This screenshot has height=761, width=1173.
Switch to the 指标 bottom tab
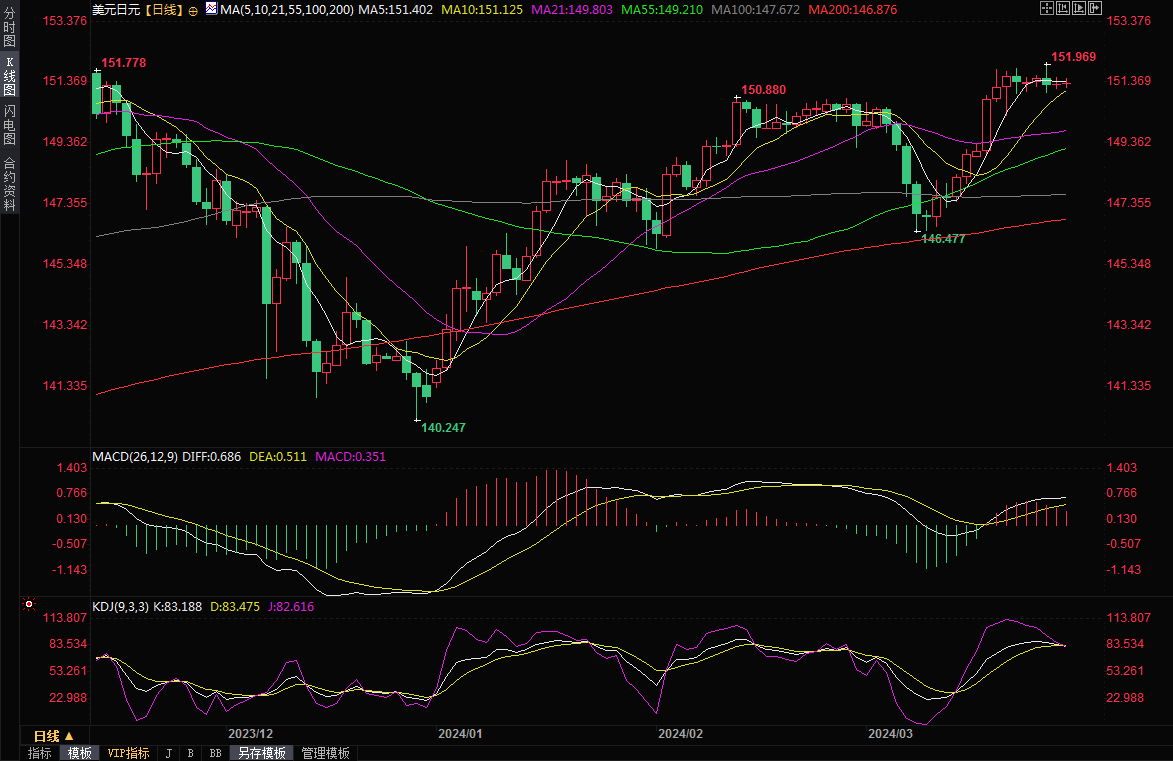click(x=40, y=754)
